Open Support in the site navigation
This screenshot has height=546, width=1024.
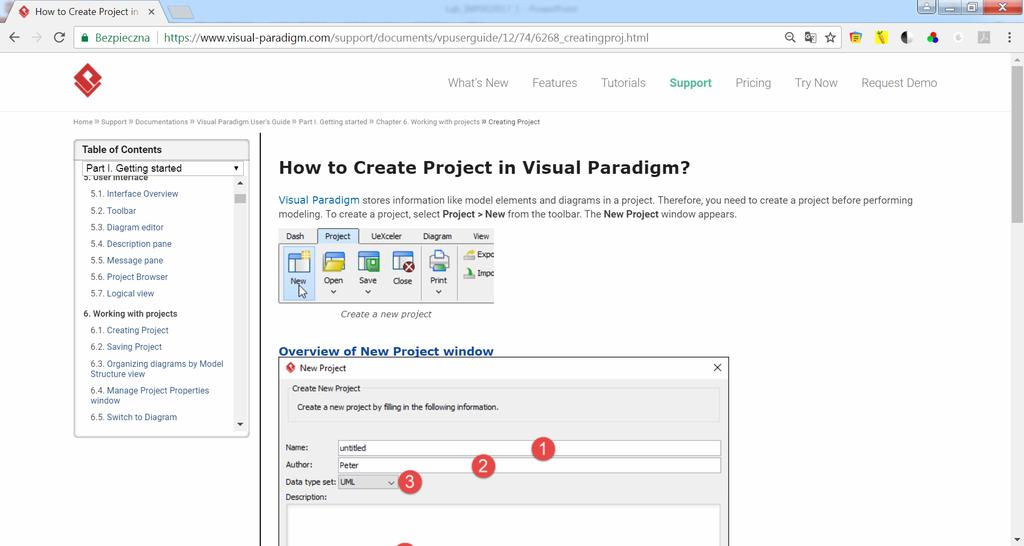pos(690,83)
